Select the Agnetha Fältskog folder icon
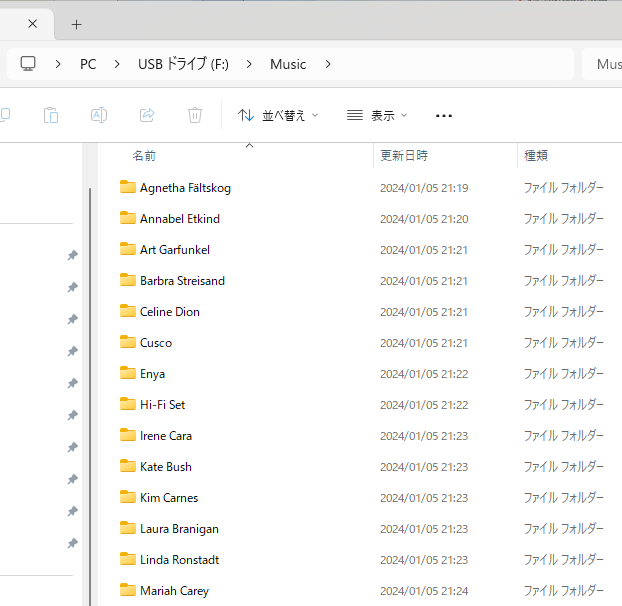Screen dimensions: 622x606 coord(128,187)
